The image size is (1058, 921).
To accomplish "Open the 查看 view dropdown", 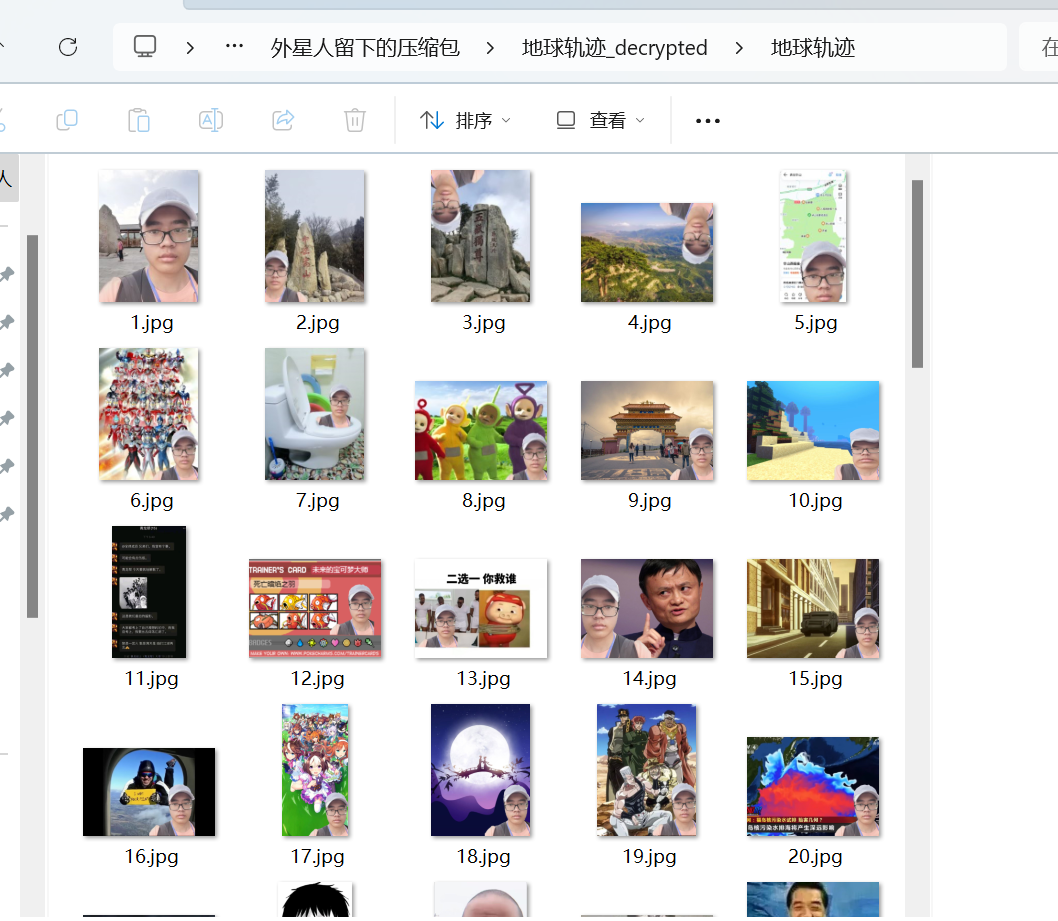I will 601,121.
